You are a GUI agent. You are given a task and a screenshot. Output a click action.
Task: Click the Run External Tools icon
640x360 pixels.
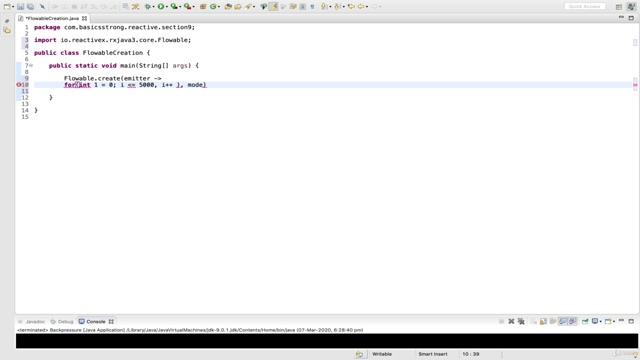coord(187,7)
